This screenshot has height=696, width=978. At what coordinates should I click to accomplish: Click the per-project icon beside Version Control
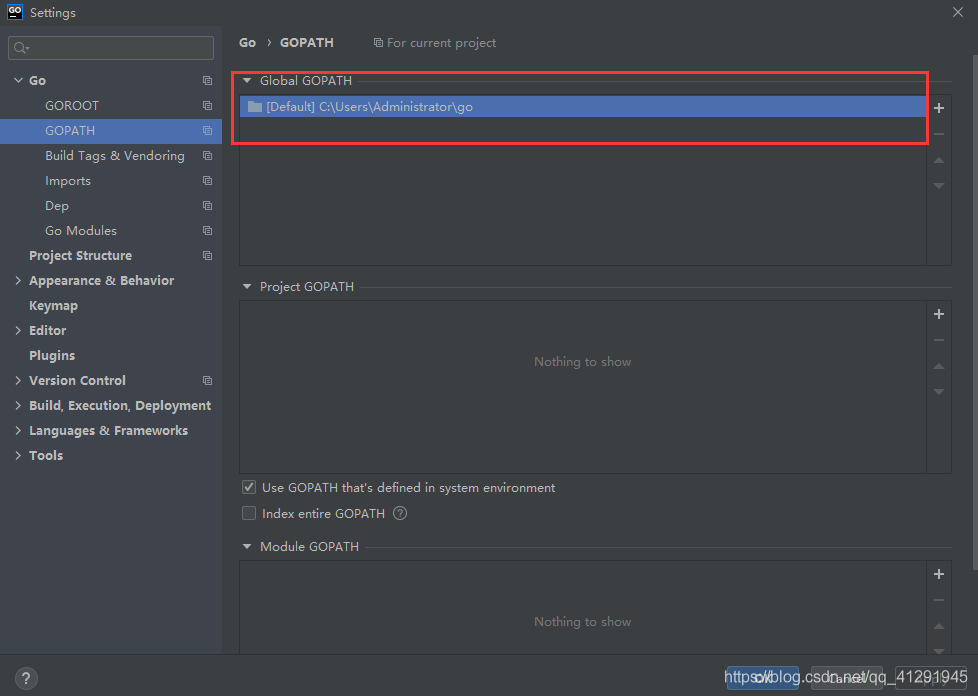pyautogui.click(x=207, y=380)
